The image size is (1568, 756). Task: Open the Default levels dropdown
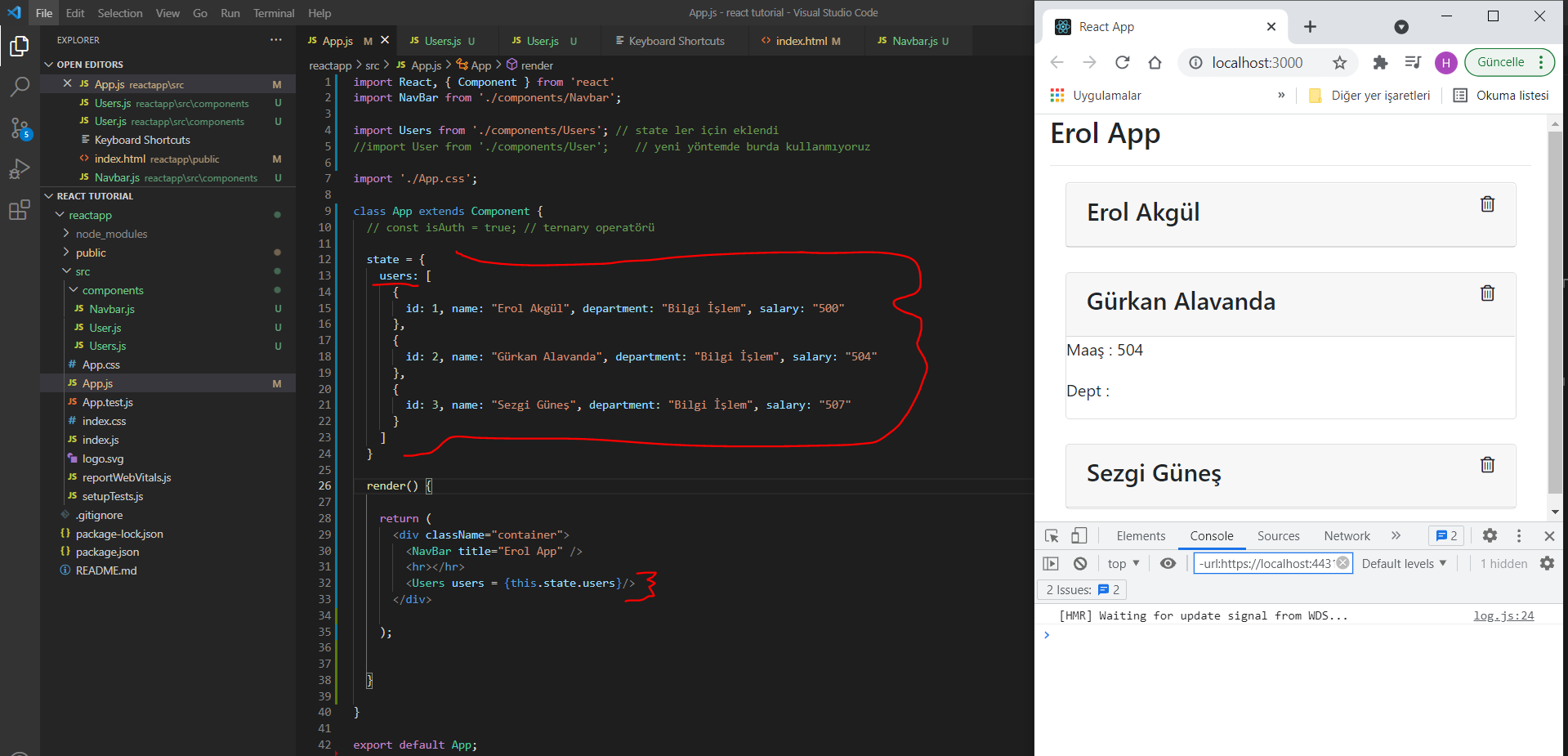tap(1404, 564)
